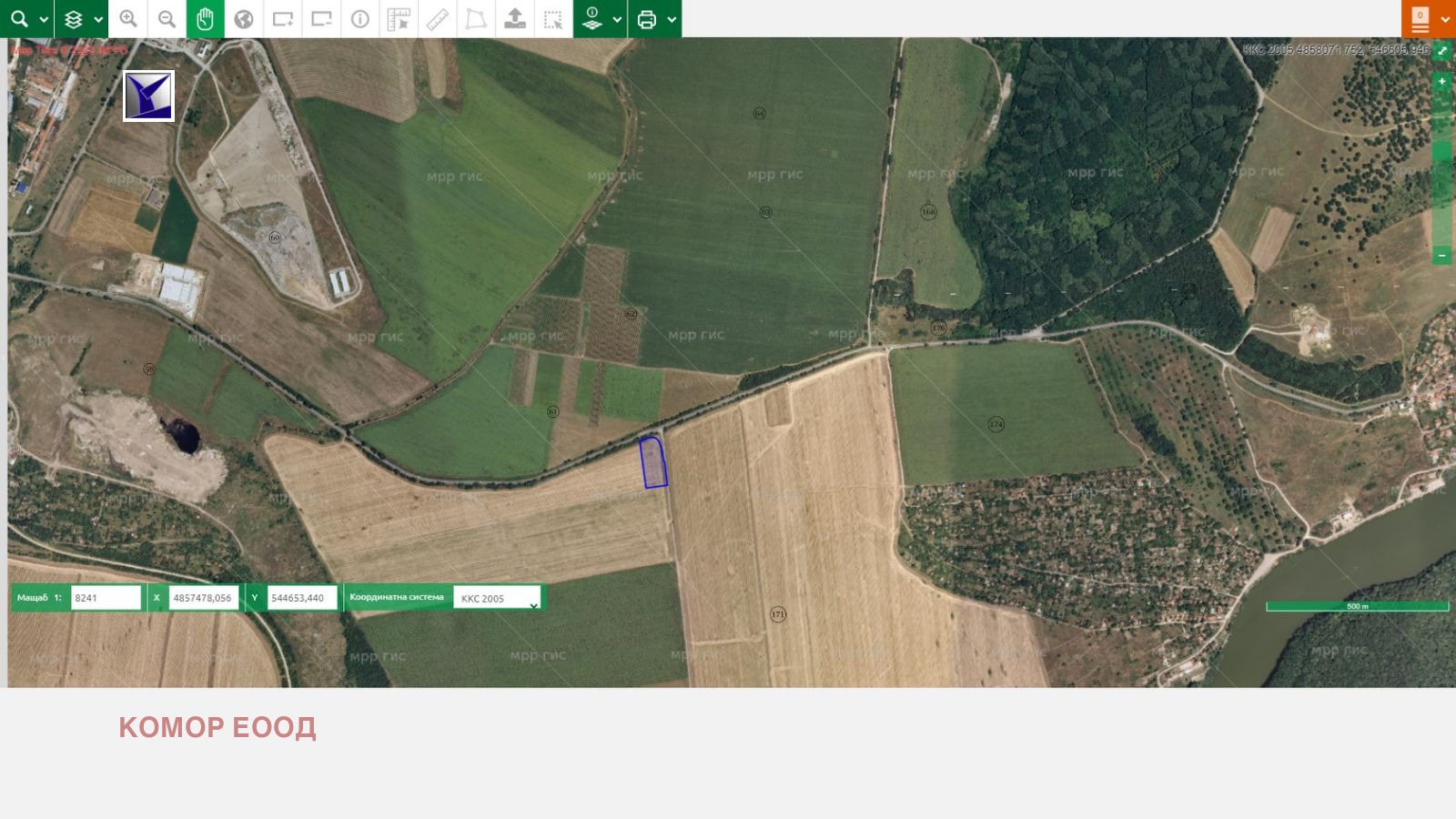Image resolution: width=1456 pixels, height=819 pixels.
Task: Click the map scale input field
Action: point(106,598)
